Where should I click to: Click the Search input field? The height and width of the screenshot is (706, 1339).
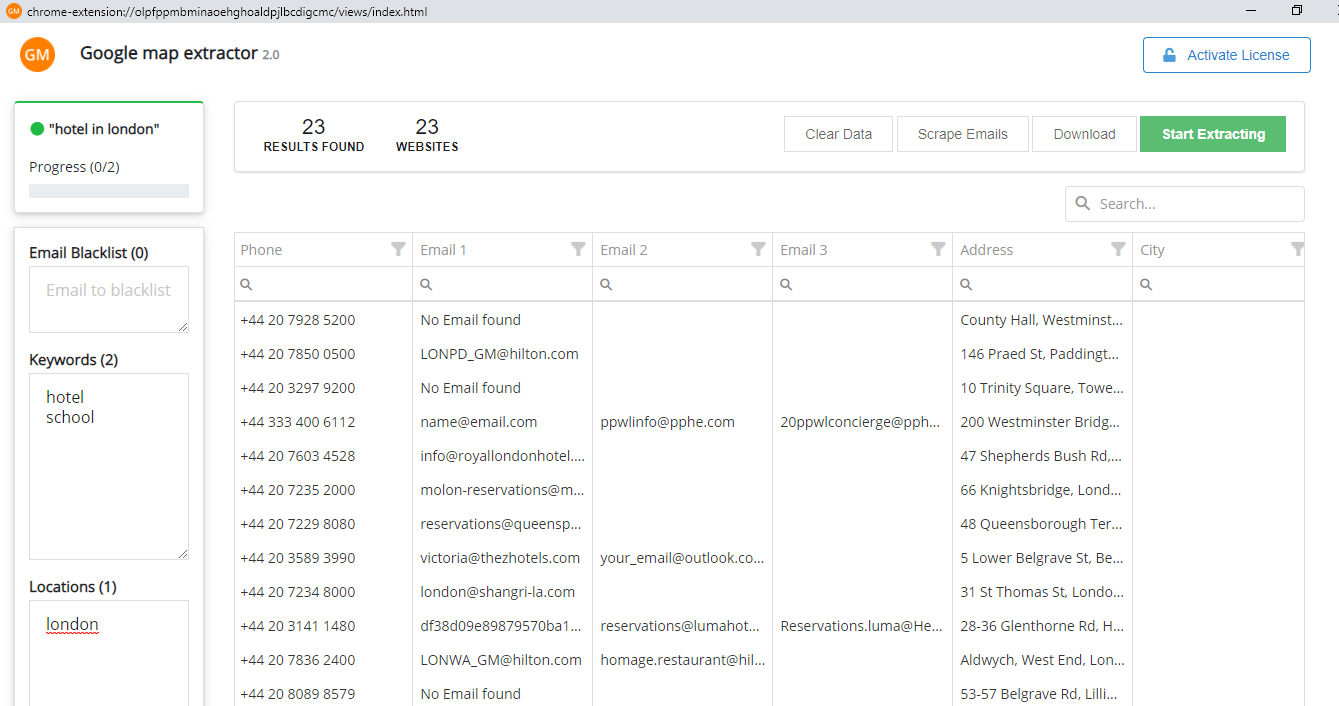click(1185, 203)
